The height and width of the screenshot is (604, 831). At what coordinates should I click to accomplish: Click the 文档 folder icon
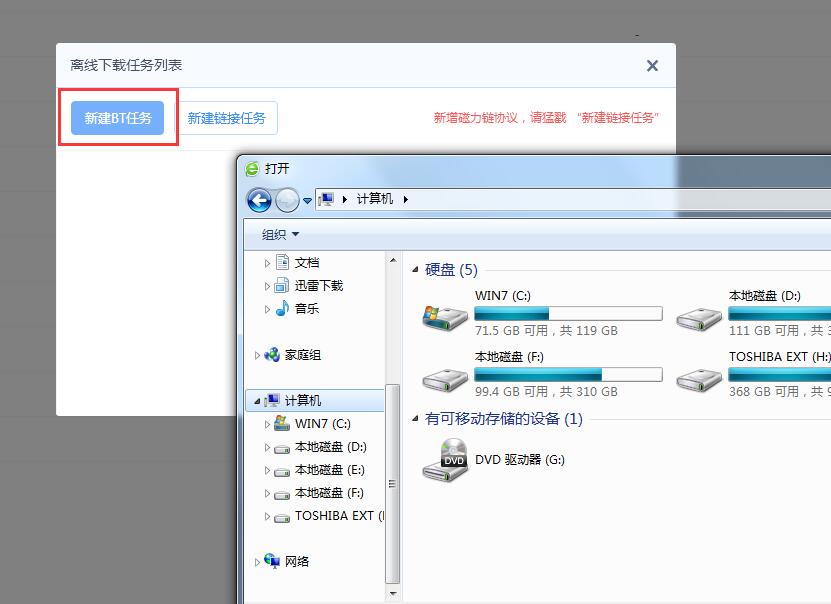tap(282, 262)
